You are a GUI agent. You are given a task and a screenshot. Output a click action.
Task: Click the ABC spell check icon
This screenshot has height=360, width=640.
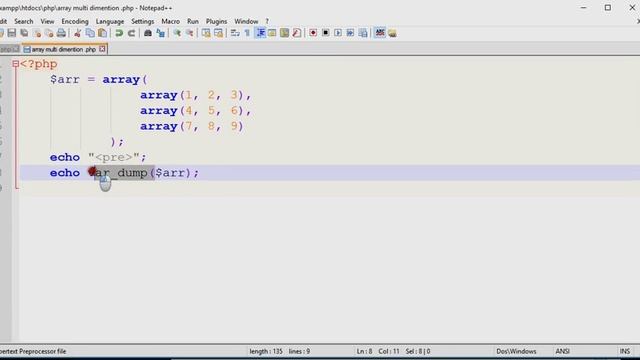tap(380, 33)
